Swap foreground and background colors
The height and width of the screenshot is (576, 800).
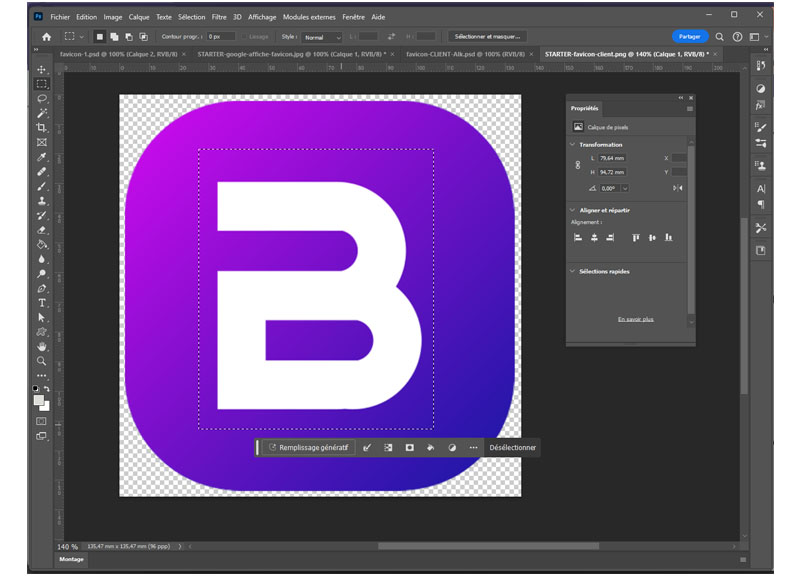pos(46,389)
